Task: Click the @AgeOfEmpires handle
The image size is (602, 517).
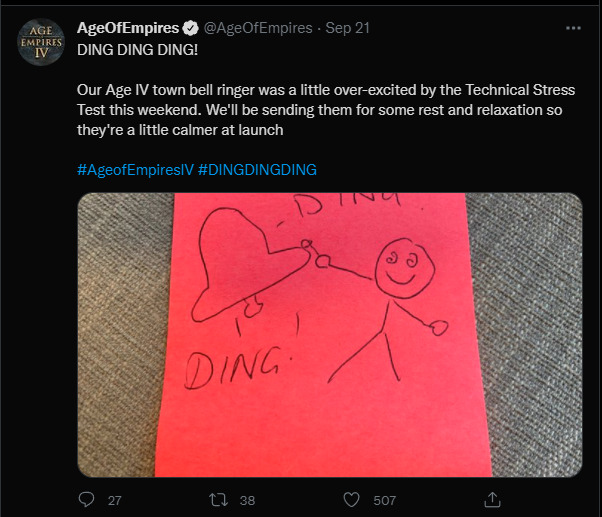Action: pyautogui.click(x=258, y=27)
